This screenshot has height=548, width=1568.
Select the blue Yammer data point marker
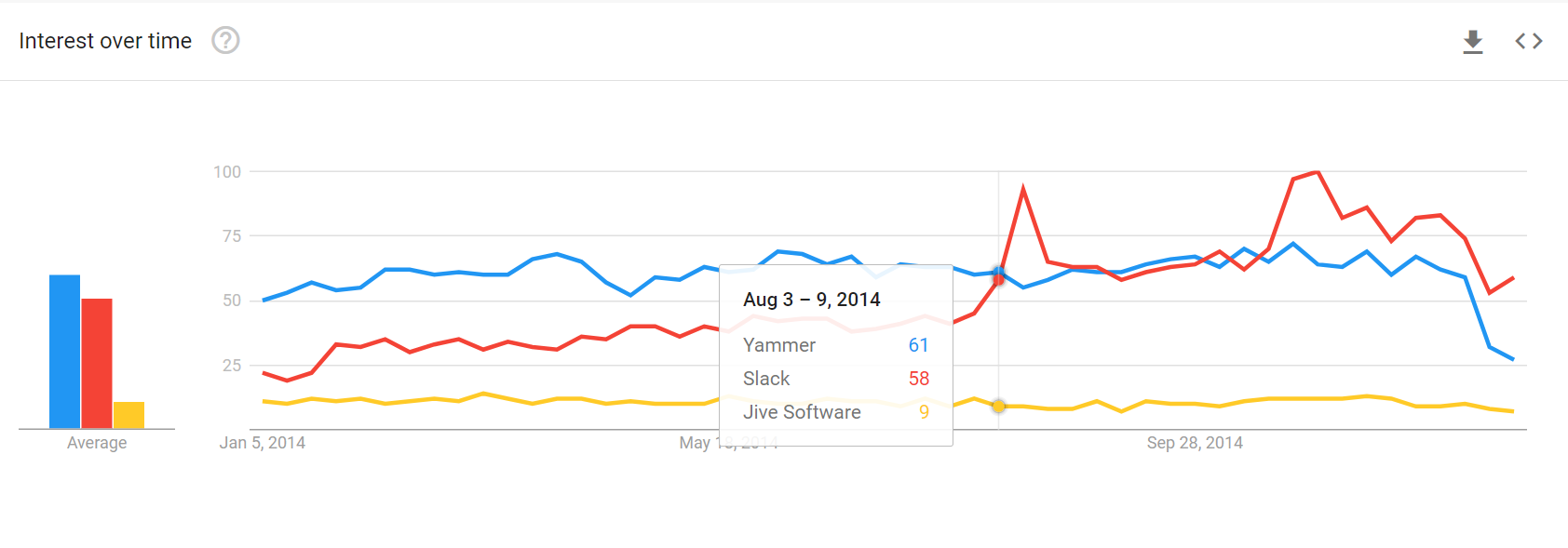coord(999,273)
